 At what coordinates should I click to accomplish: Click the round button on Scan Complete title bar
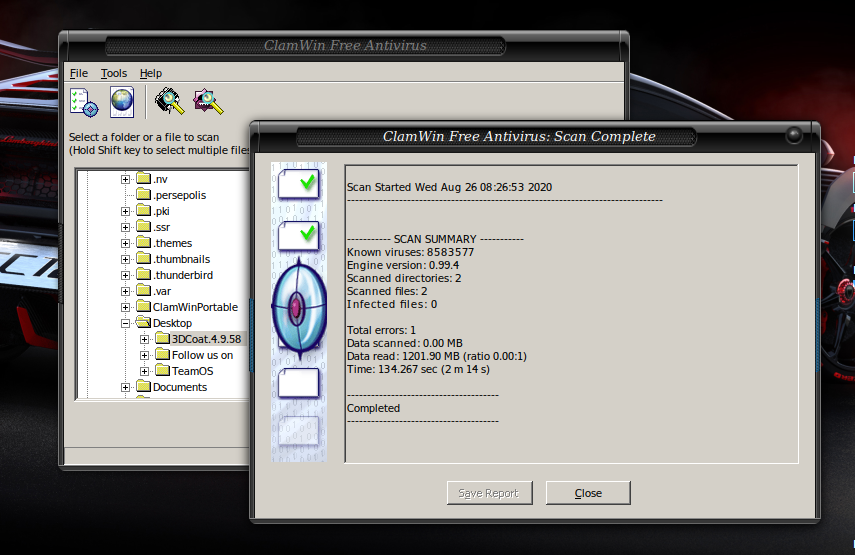click(793, 135)
